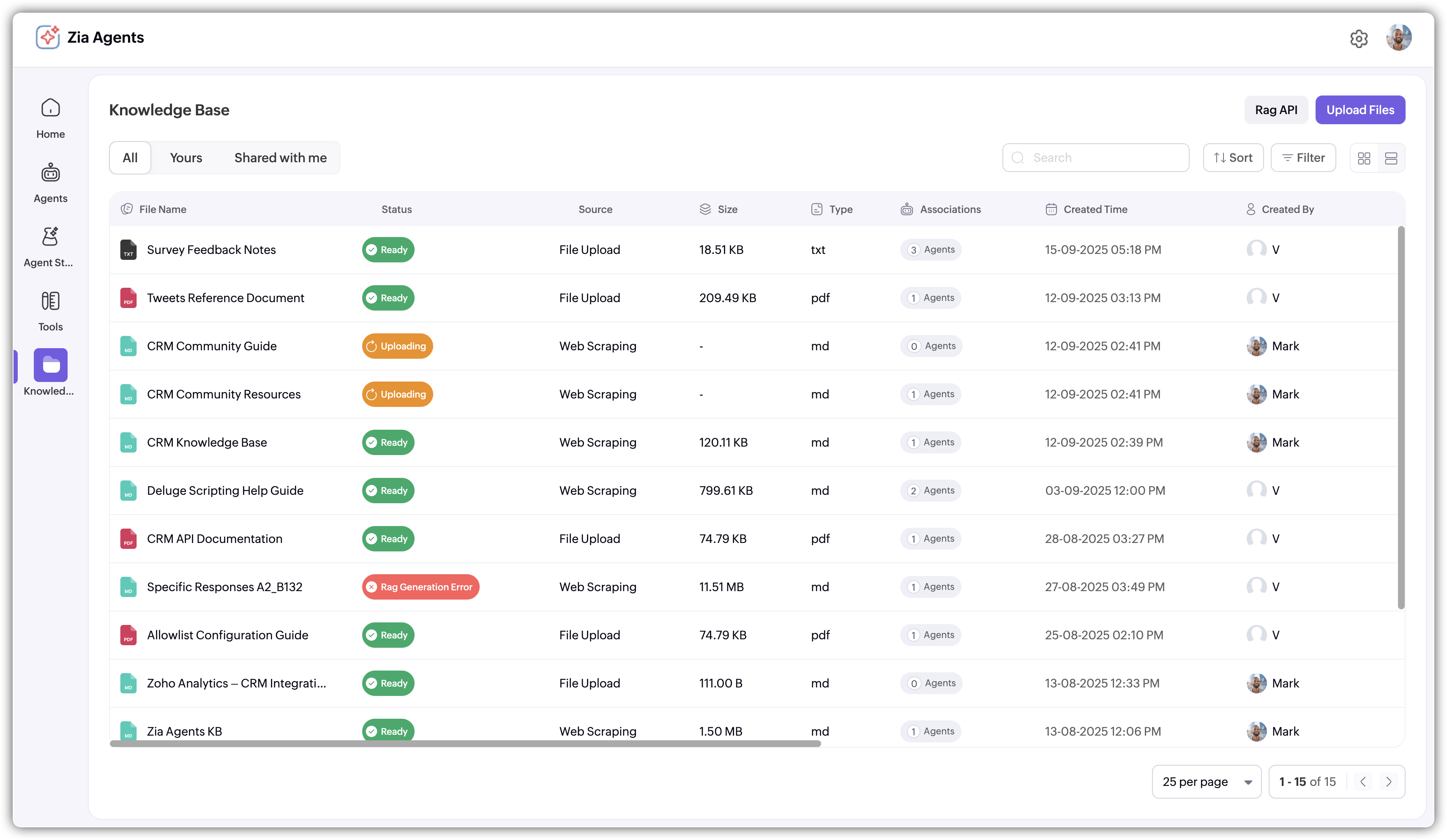Click the Rag API button
The image size is (1447, 840).
tap(1276, 110)
